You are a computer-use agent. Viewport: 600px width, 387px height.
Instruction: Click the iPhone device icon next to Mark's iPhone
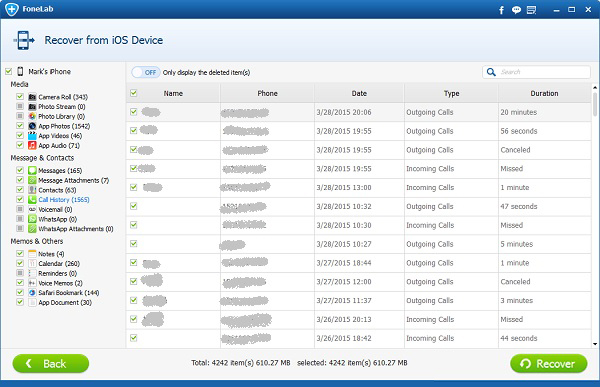20,71
